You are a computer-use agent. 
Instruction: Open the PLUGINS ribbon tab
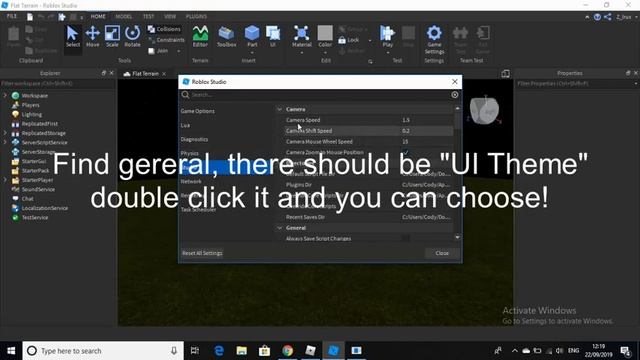point(196,16)
